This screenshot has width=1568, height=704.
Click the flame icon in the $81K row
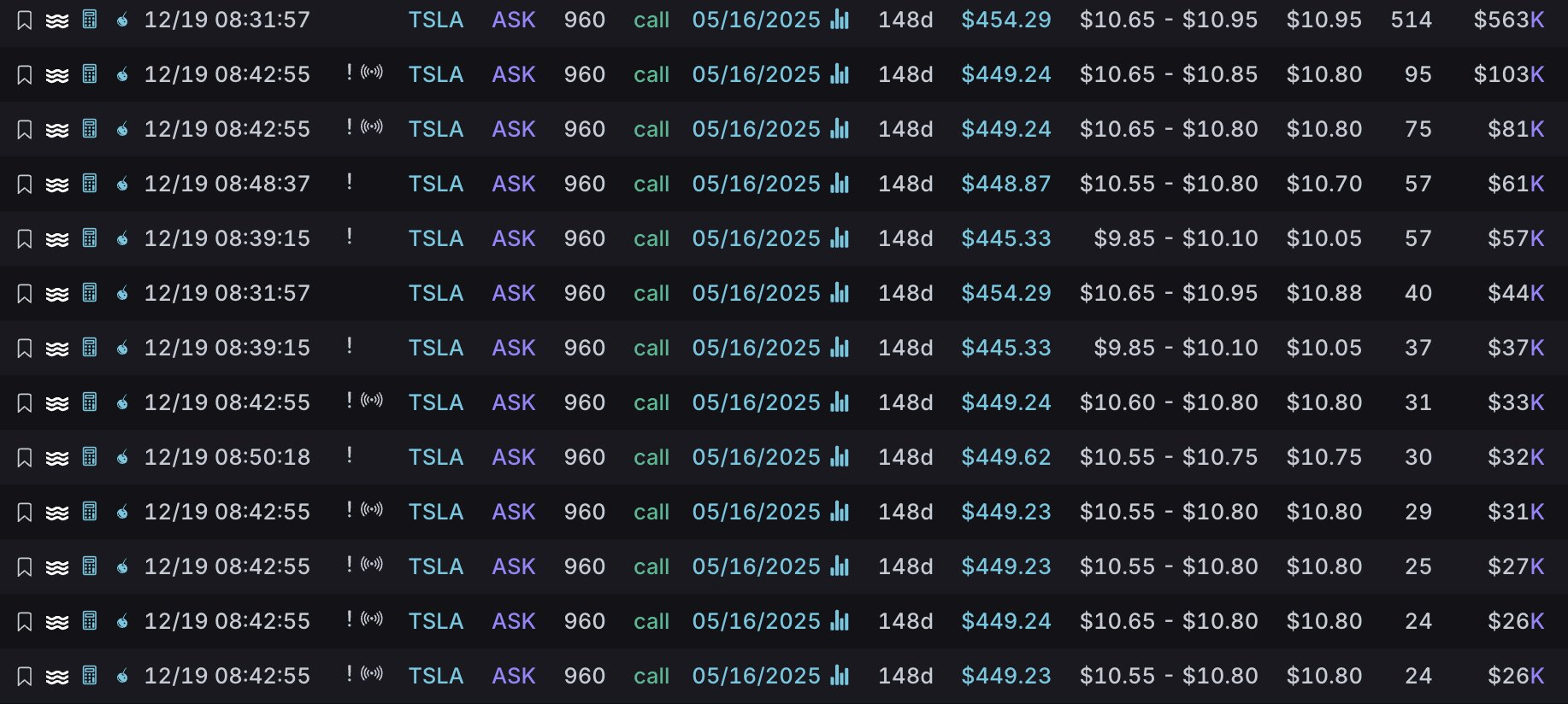point(122,129)
